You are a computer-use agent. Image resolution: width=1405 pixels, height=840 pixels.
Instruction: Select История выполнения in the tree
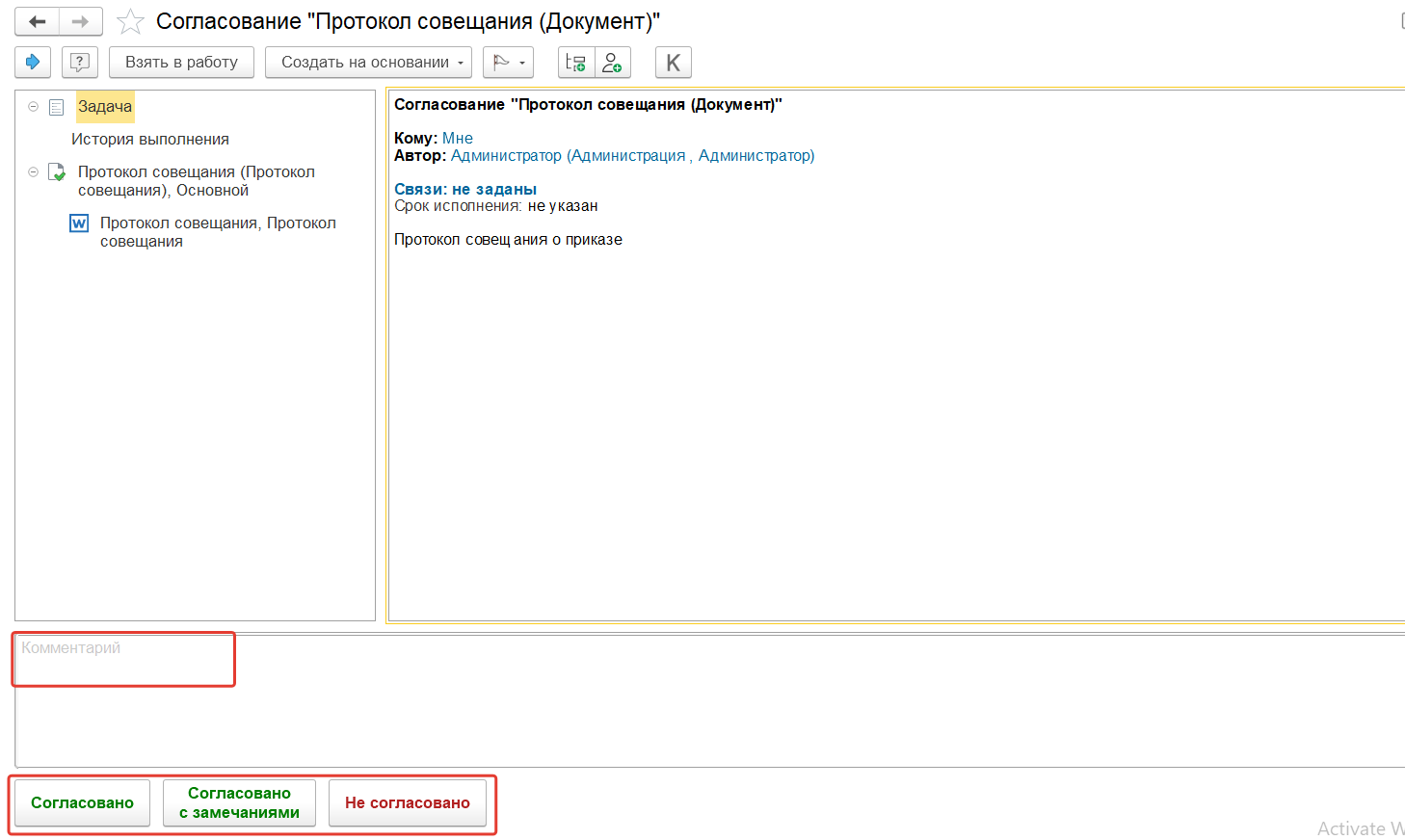click(150, 140)
